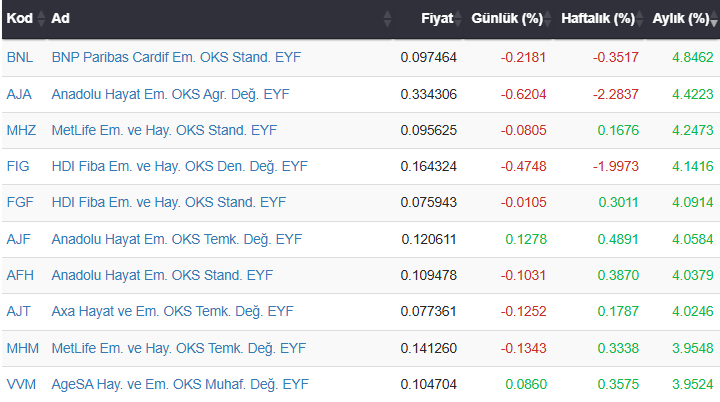
Task: Select MHZ price 0.095625
Action: click(428, 130)
